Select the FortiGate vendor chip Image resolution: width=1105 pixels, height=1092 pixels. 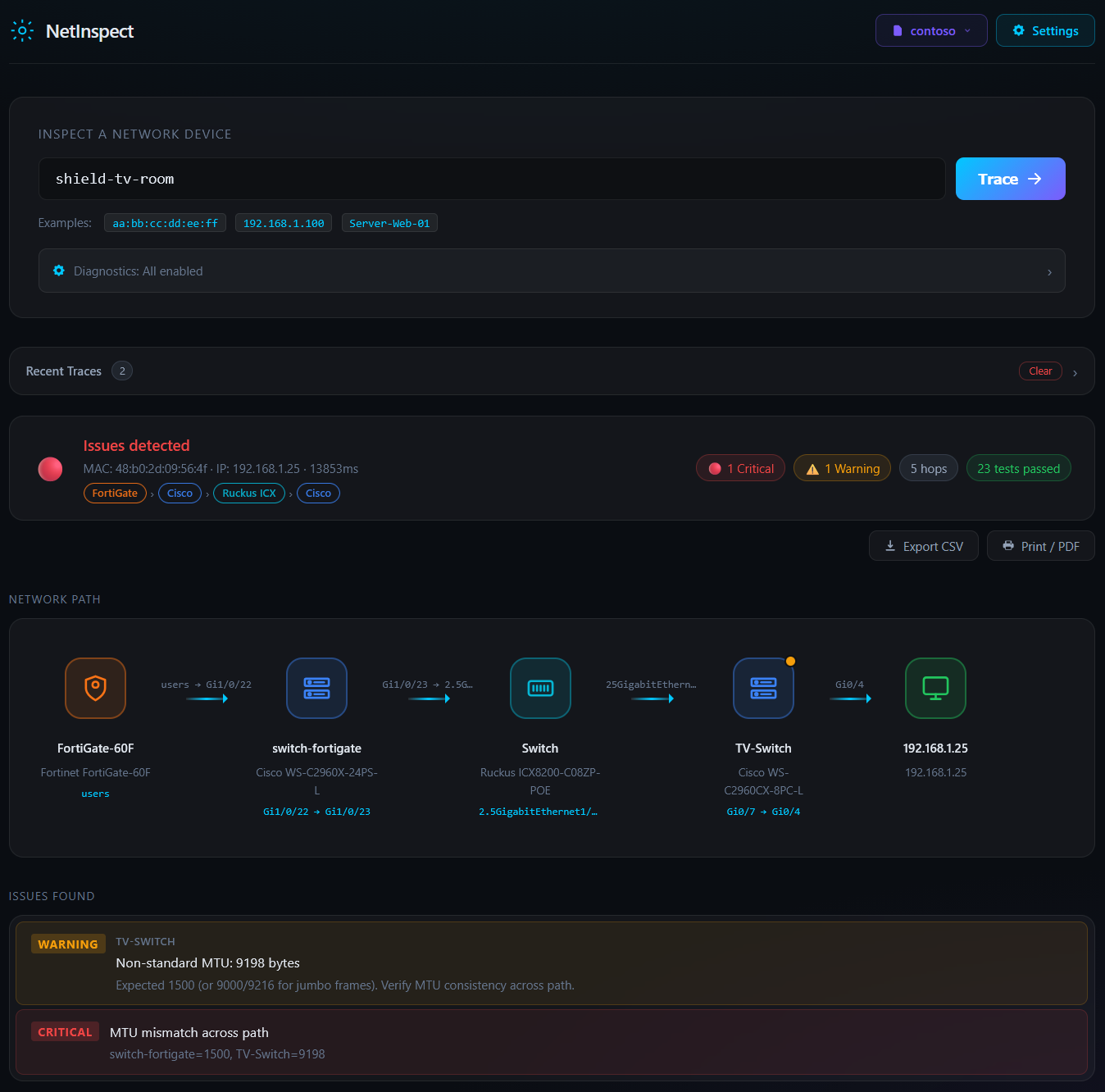[x=115, y=493]
